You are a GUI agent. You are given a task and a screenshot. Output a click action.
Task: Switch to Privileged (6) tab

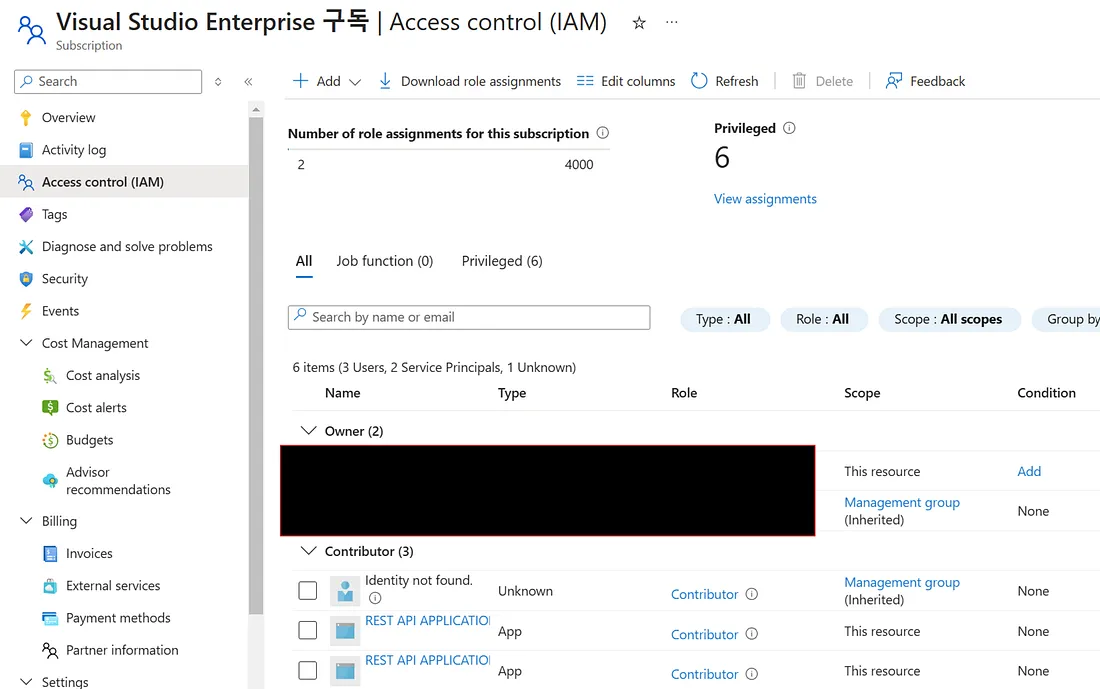pyautogui.click(x=502, y=261)
